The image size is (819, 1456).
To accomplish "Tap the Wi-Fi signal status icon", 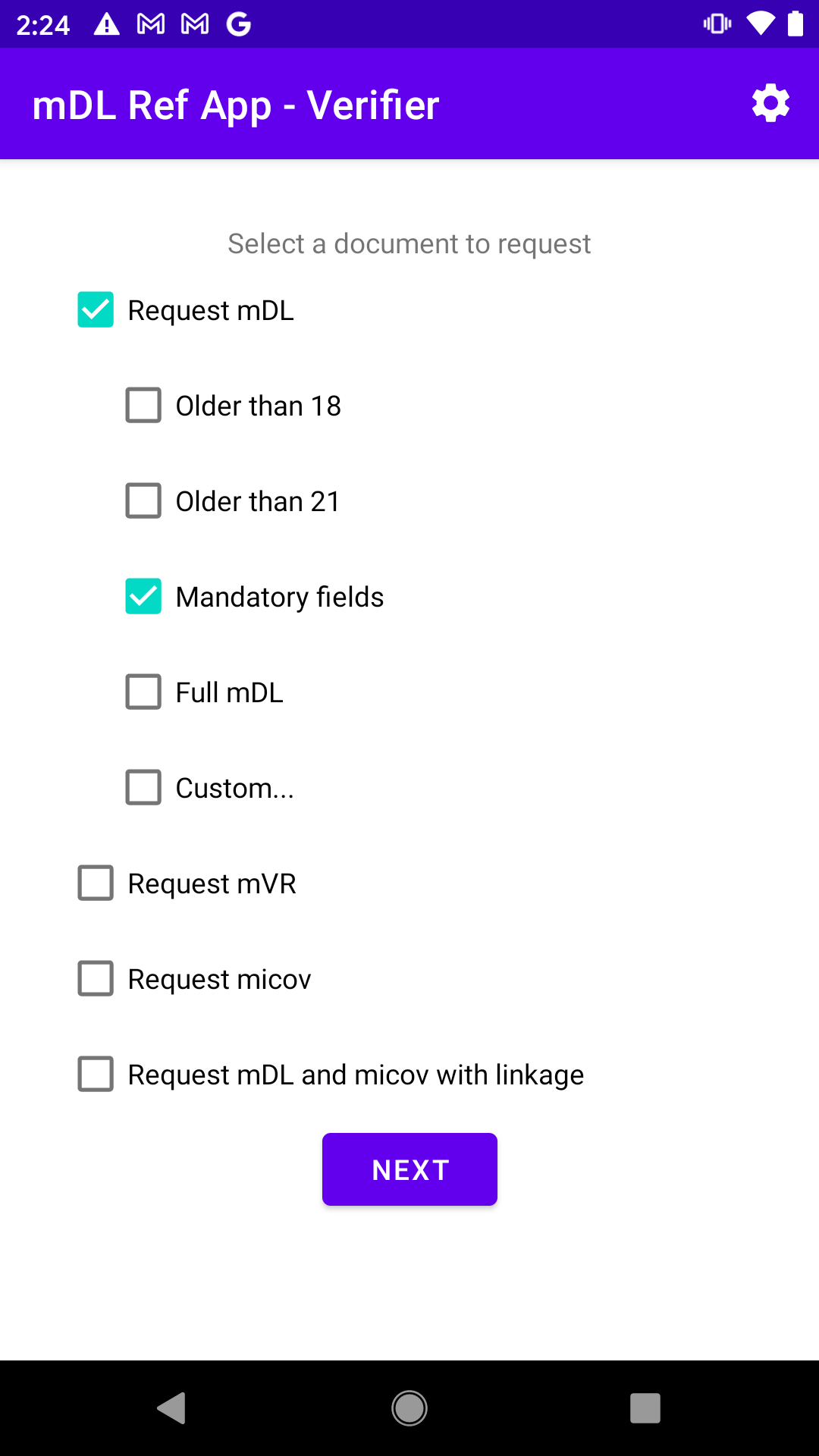I will pyautogui.click(x=760, y=24).
